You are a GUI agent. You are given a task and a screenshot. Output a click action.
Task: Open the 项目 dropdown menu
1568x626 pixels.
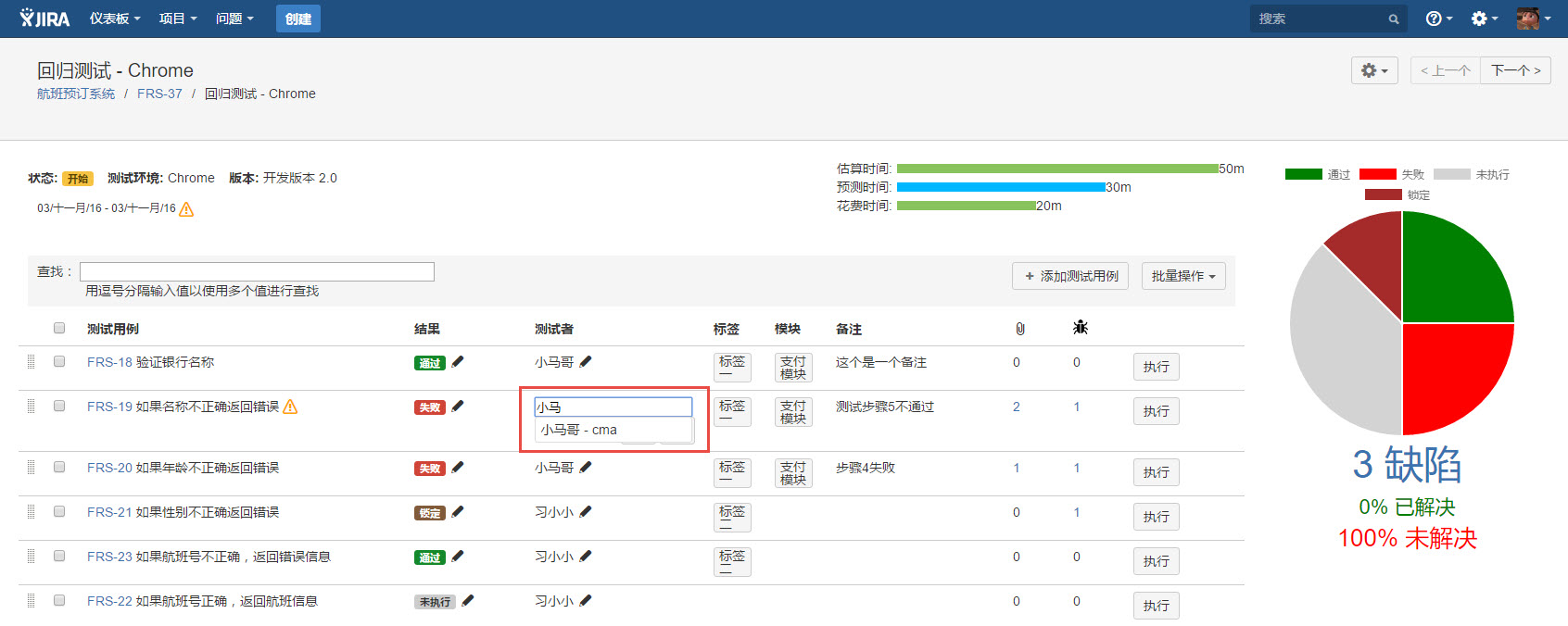[x=178, y=19]
